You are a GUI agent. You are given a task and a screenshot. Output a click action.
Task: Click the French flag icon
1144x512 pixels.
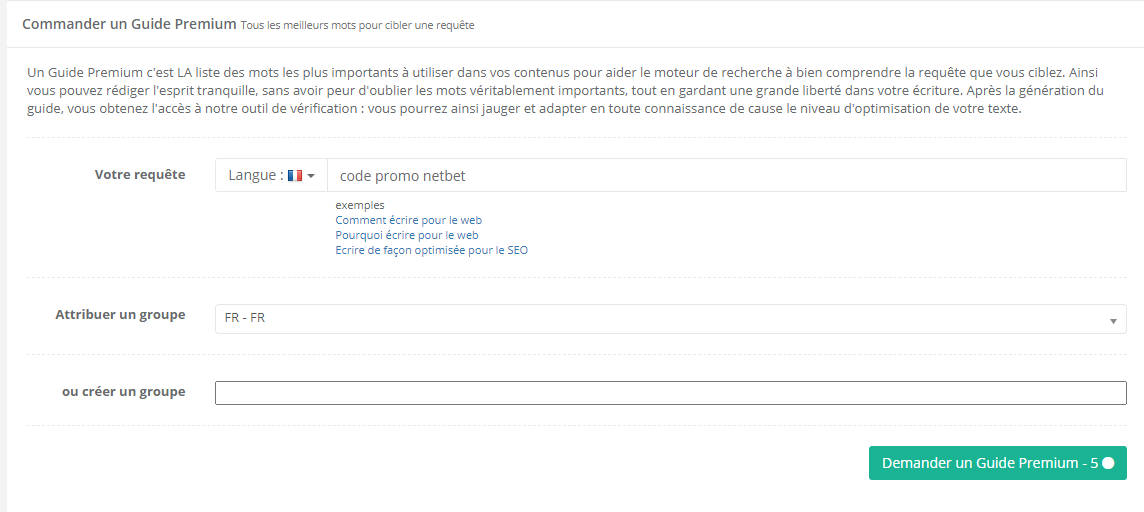pos(294,176)
